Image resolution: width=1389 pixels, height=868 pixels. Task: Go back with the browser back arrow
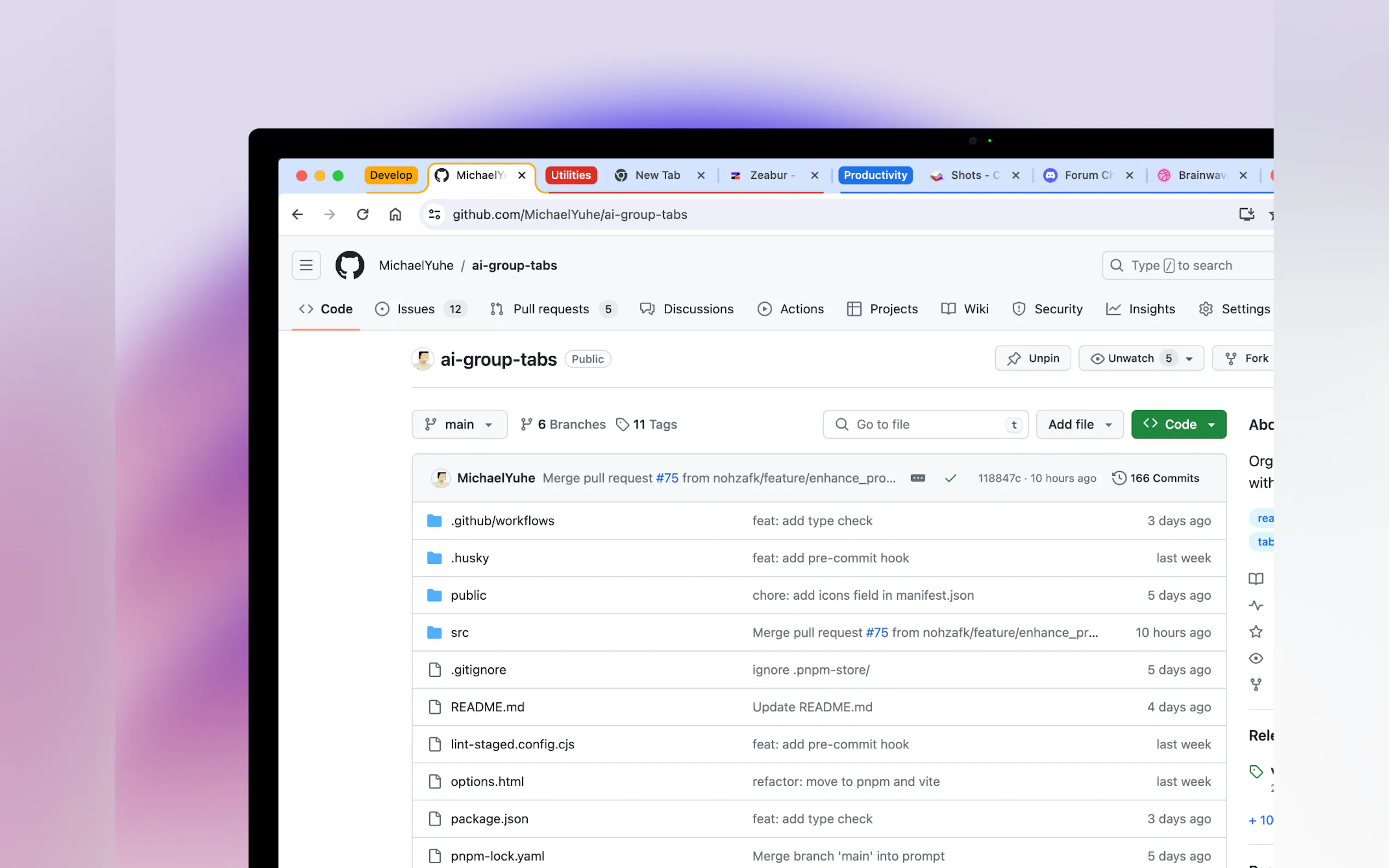(x=297, y=214)
